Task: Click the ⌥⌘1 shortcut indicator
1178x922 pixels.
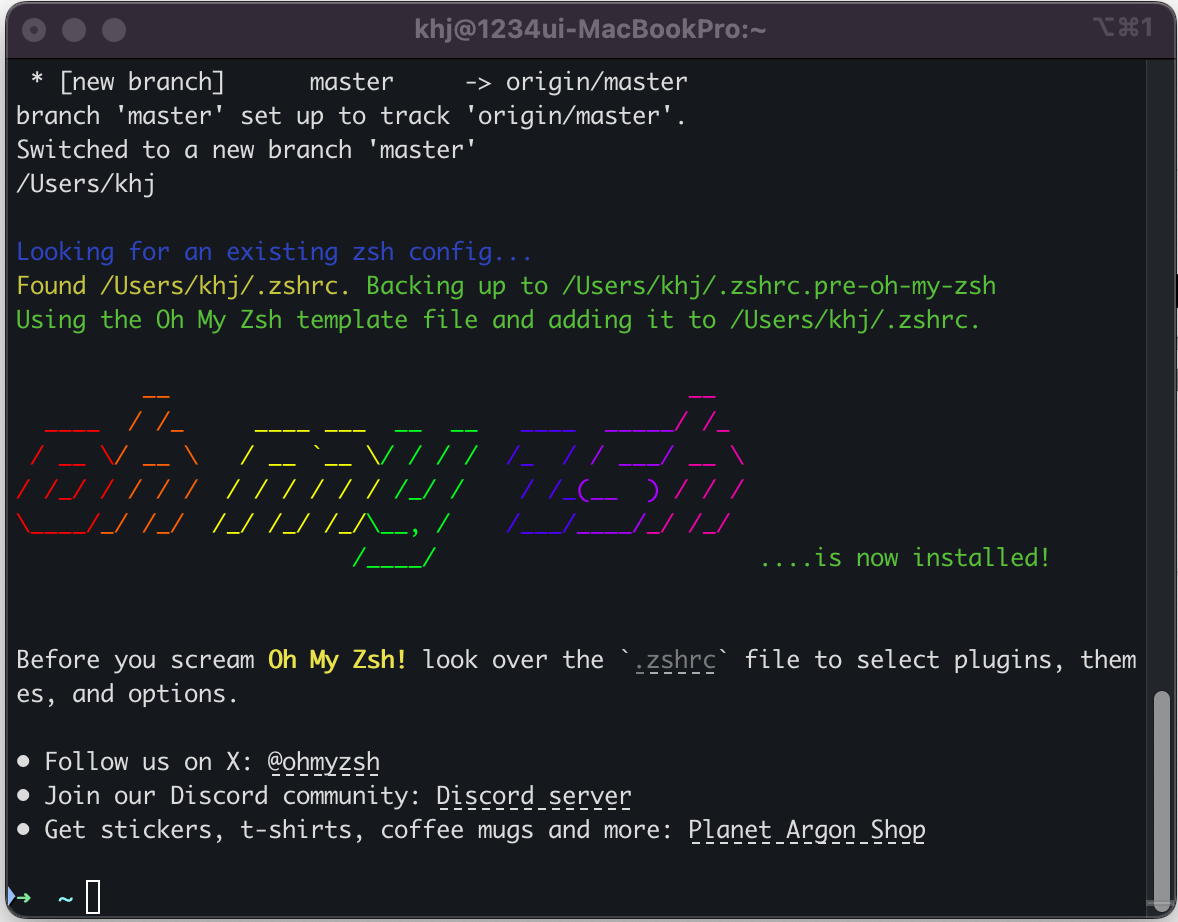Action: [x=1122, y=28]
